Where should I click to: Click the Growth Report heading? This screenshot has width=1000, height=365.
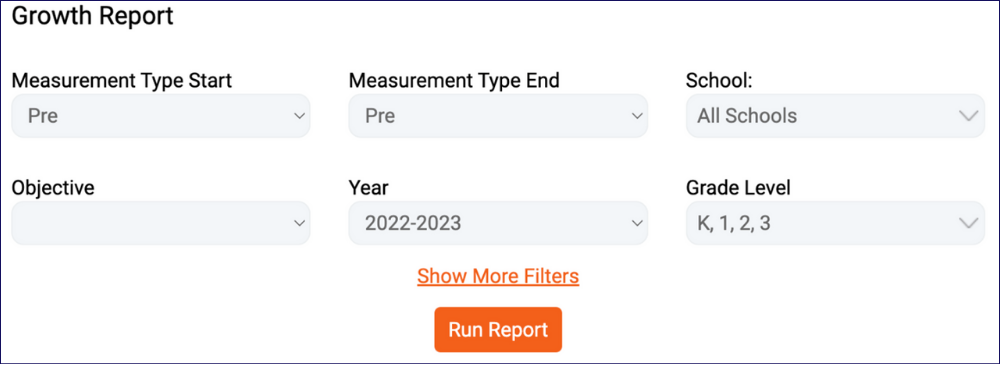(92, 17)
